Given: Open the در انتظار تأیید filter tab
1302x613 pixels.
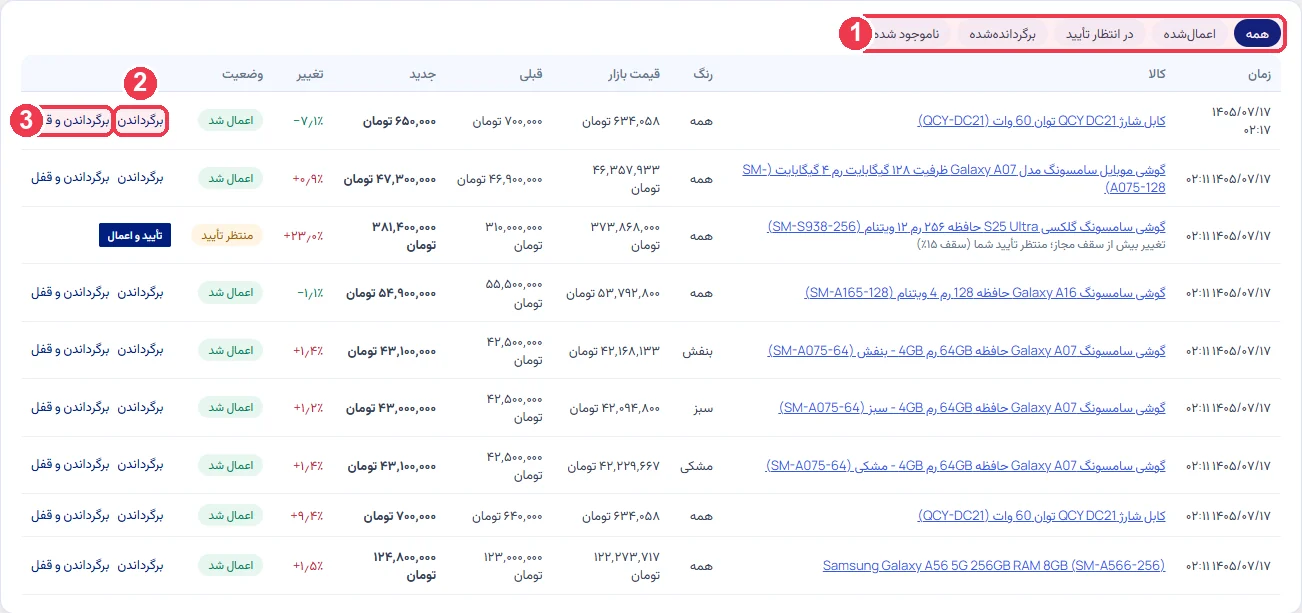Looking at the screenshot, I should (1101, 34).
